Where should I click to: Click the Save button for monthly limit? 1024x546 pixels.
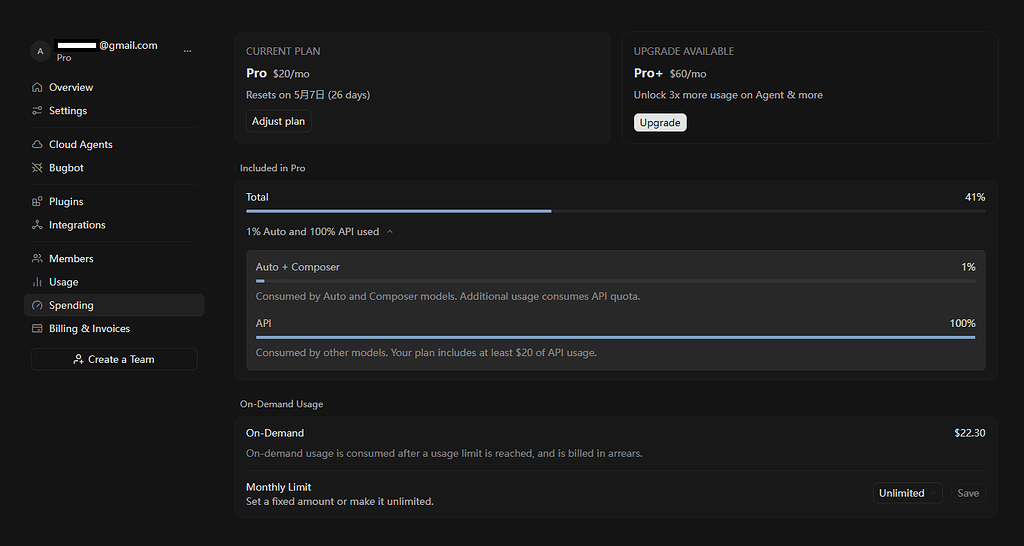(x=968, y=493)
